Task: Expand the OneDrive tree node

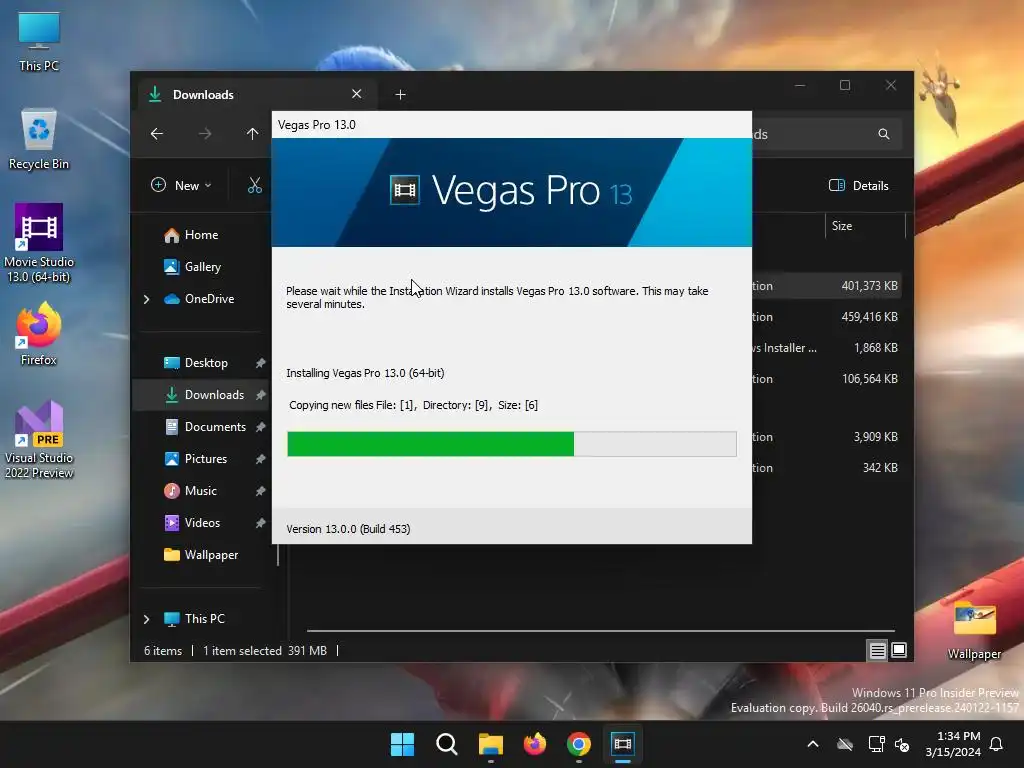Action: (x=146, y=299)
